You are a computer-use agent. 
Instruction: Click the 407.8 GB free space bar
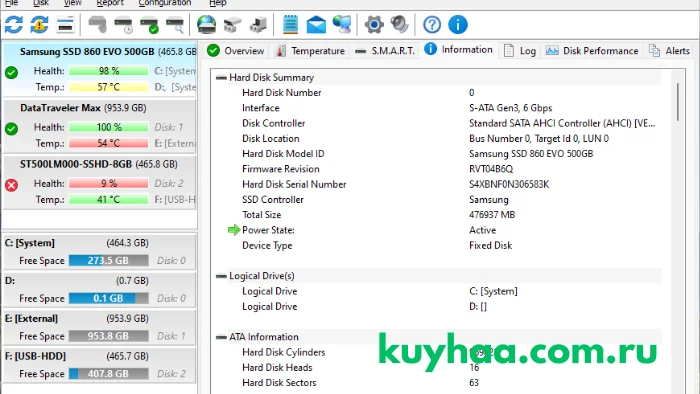pyautogui.click(x=108, y=374)
